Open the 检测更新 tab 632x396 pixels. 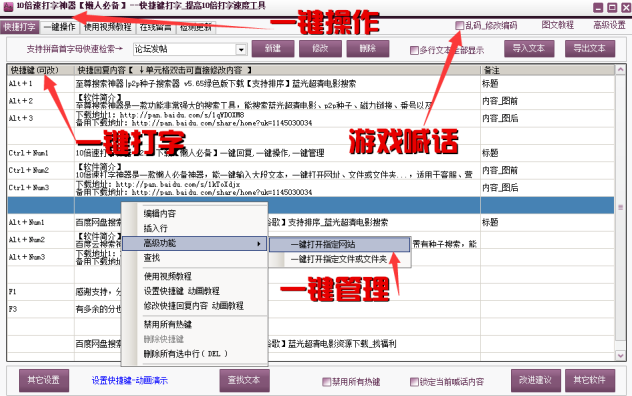click(x=195, y=27)
